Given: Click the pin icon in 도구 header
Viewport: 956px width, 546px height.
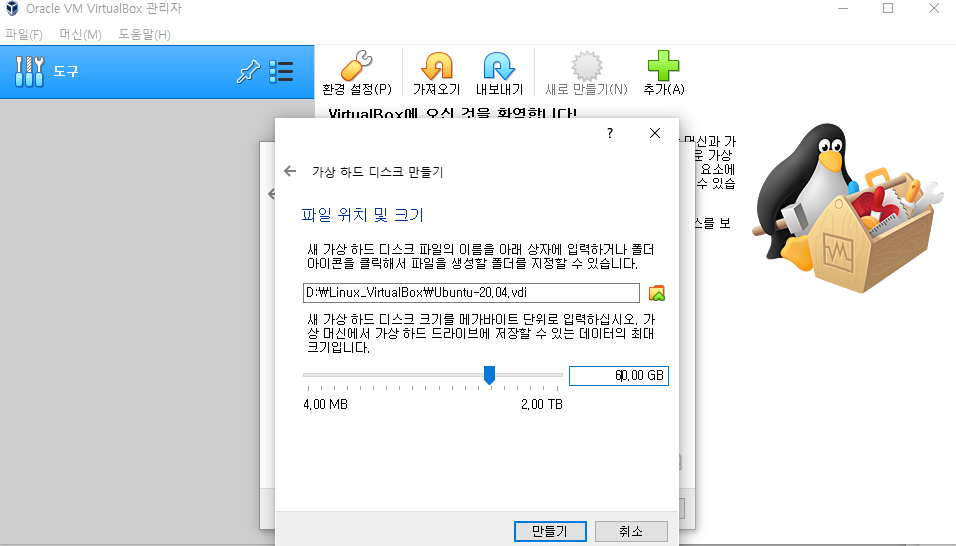Looking at the screenshot, I should point(248,72).
